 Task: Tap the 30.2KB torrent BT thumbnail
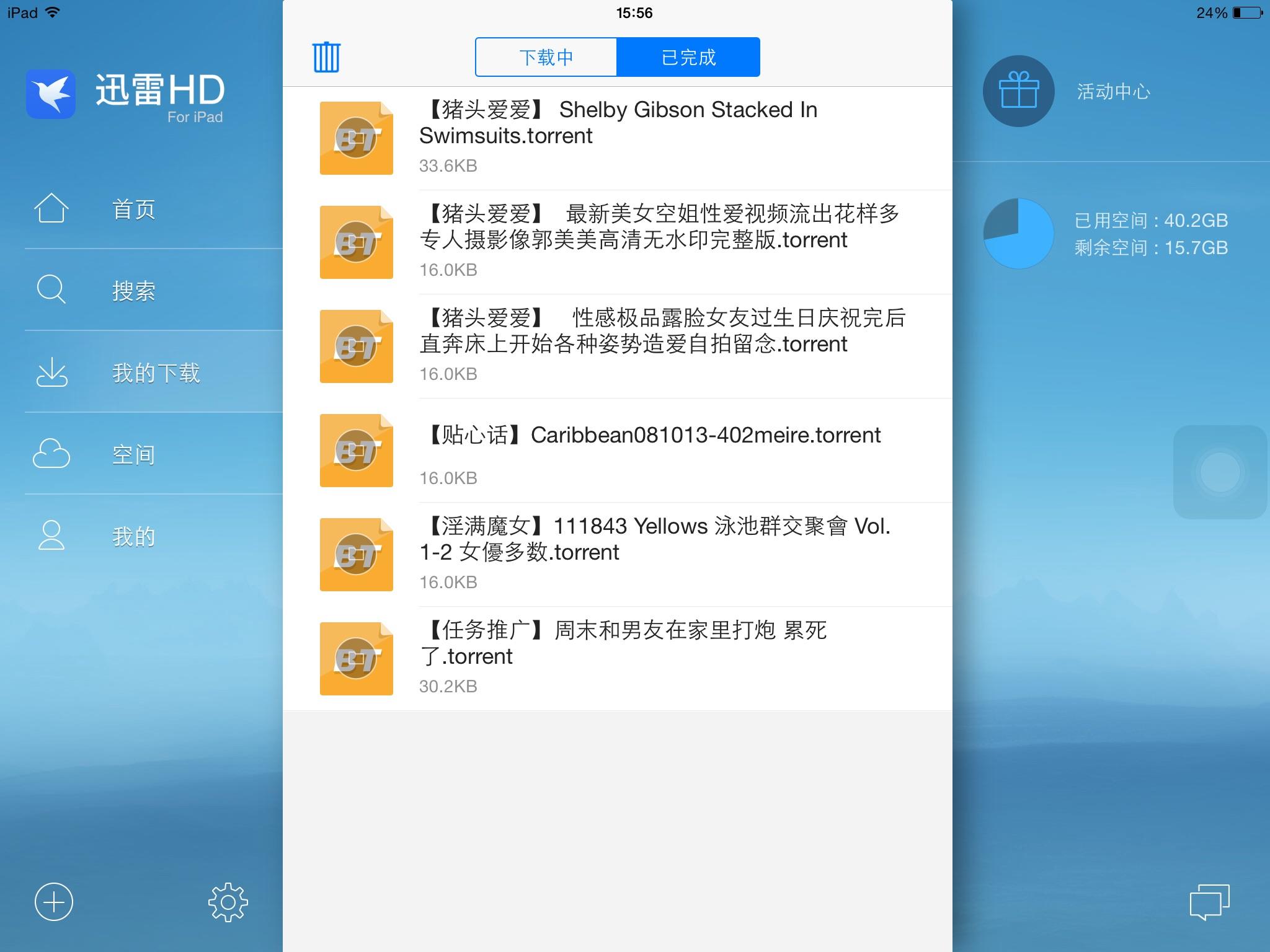click(x=356, y=658)
